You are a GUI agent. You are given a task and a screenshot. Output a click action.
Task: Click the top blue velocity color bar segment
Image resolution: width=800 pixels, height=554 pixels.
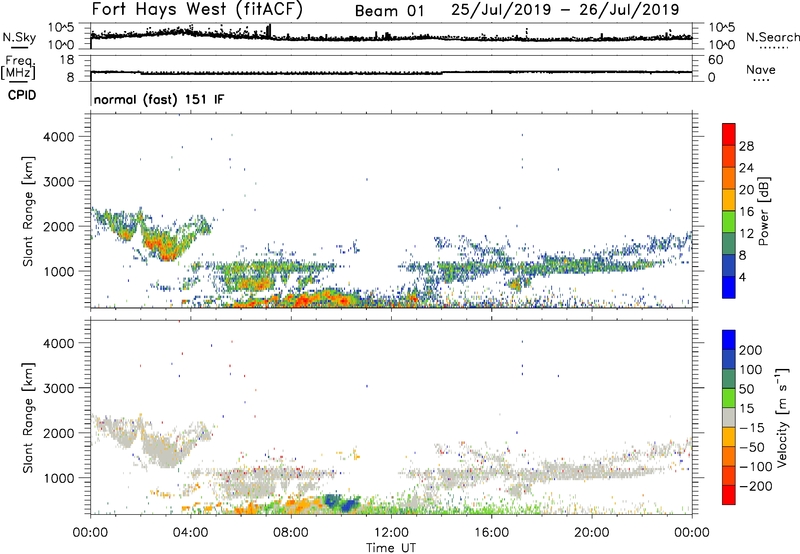point(729,340)
